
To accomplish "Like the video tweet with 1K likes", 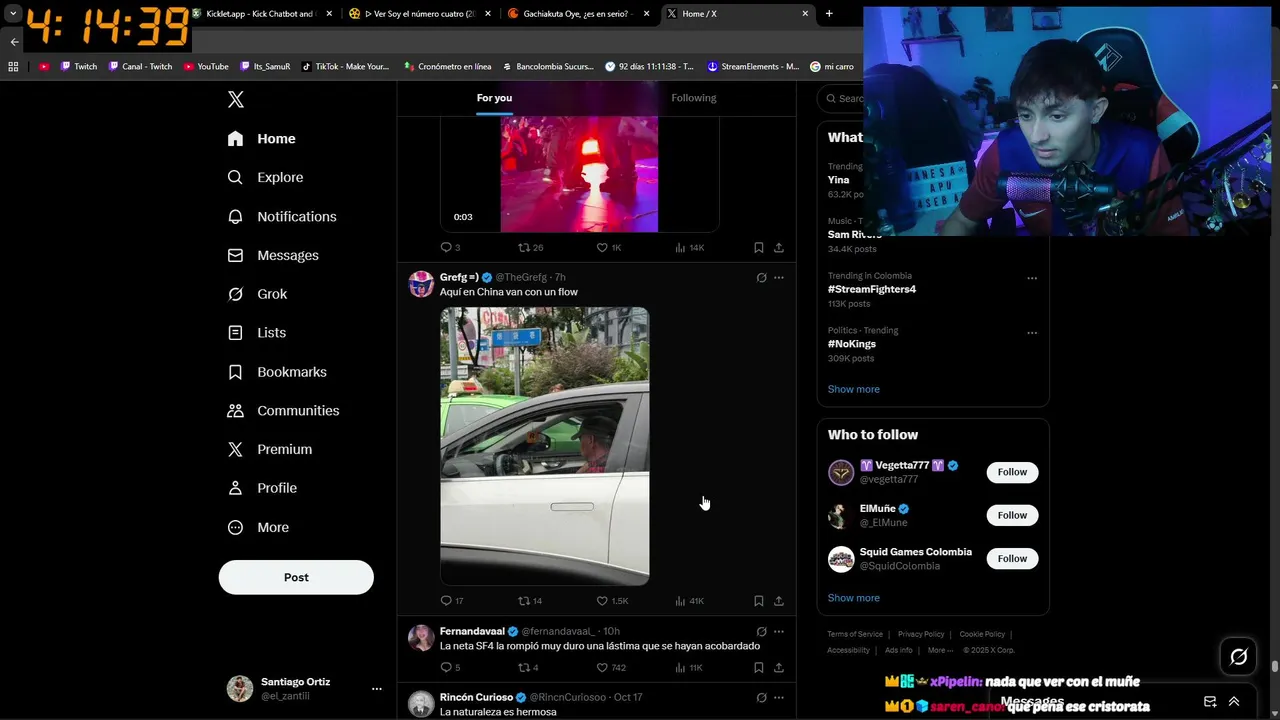I will pos(609,247).
